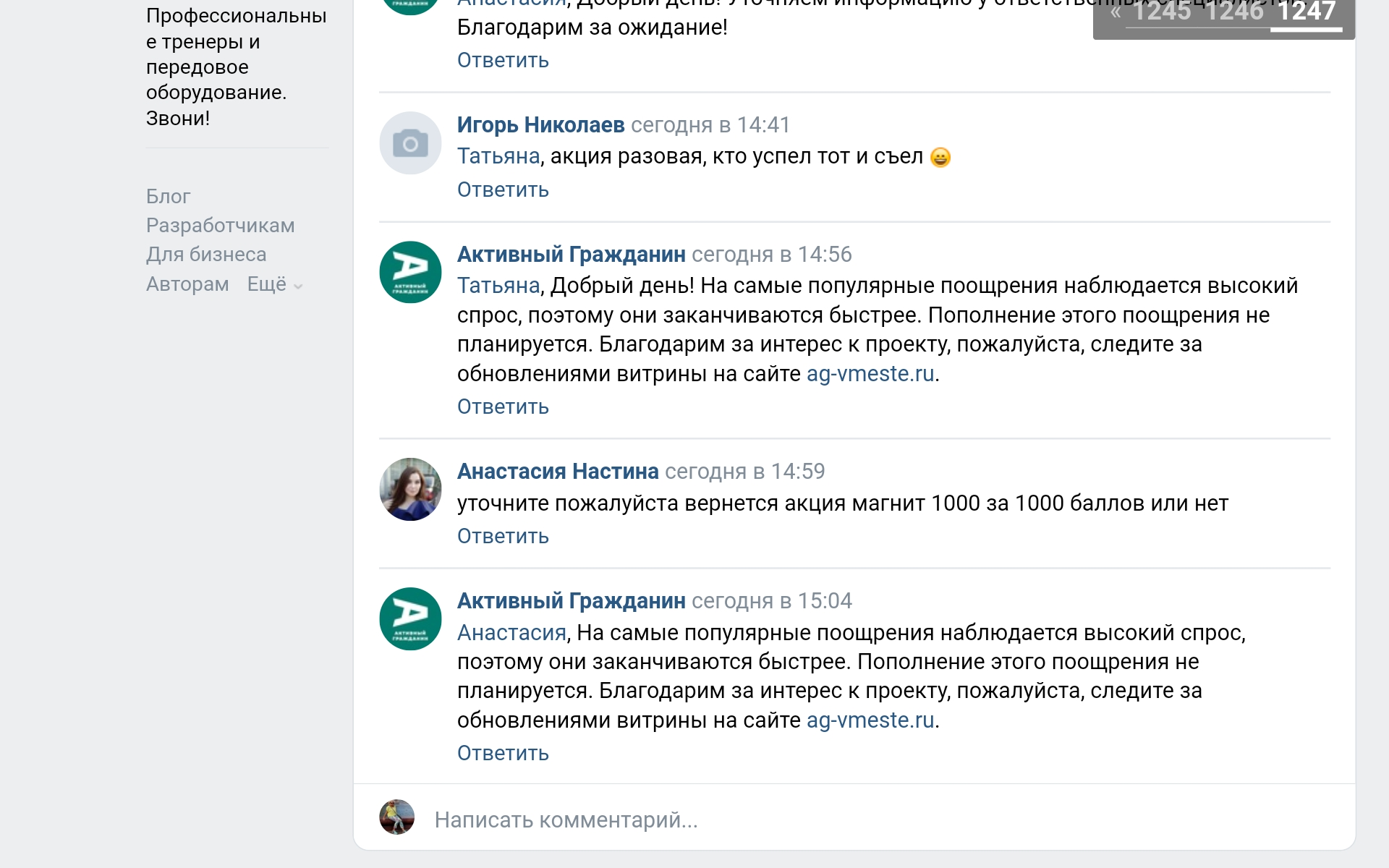The height and width of the screenshot is (868, 1389).
Task: Click Татьяна mention in Игорь's comment
Action: (498, 156)
